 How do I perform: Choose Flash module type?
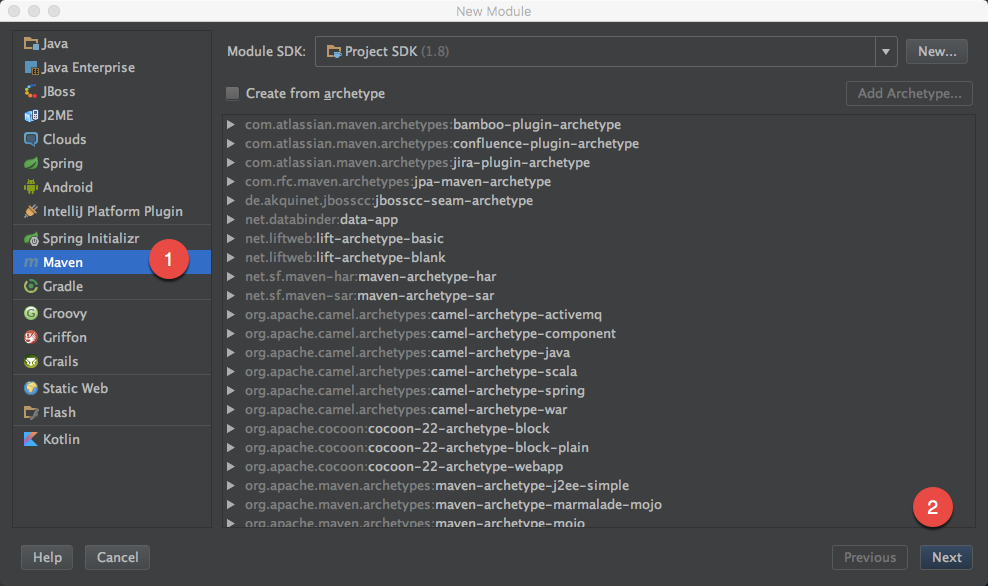pyautogui.click(x=112, y=412)
